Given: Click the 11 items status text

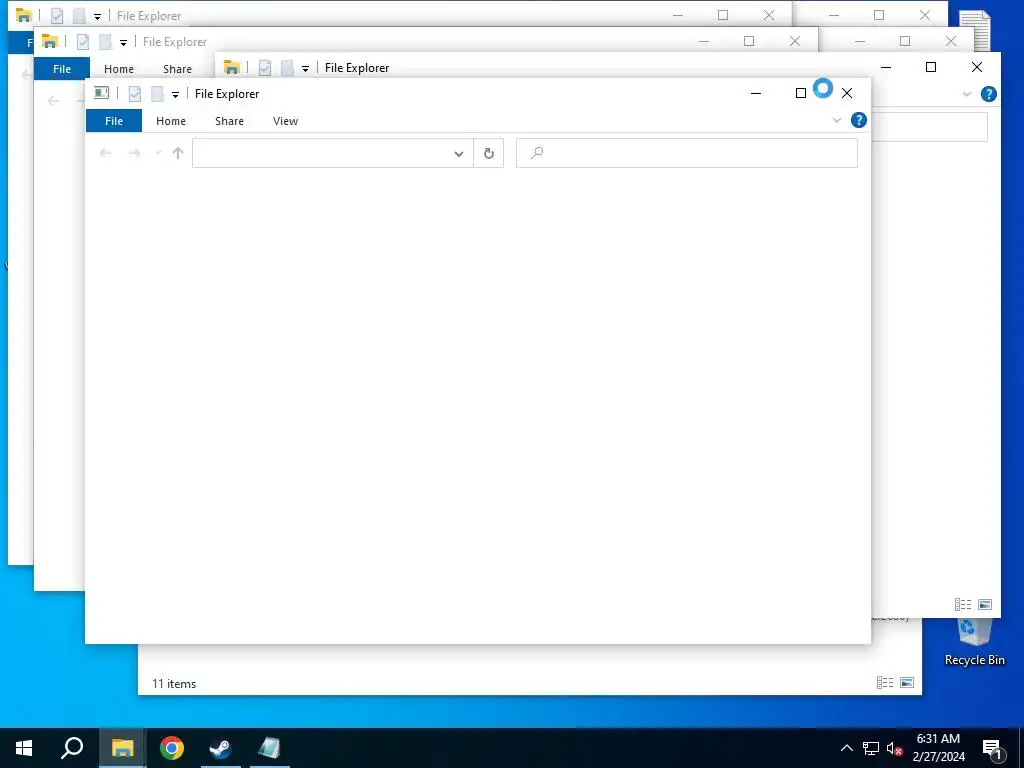Looking at the screenshot, I should coord(174,684).
